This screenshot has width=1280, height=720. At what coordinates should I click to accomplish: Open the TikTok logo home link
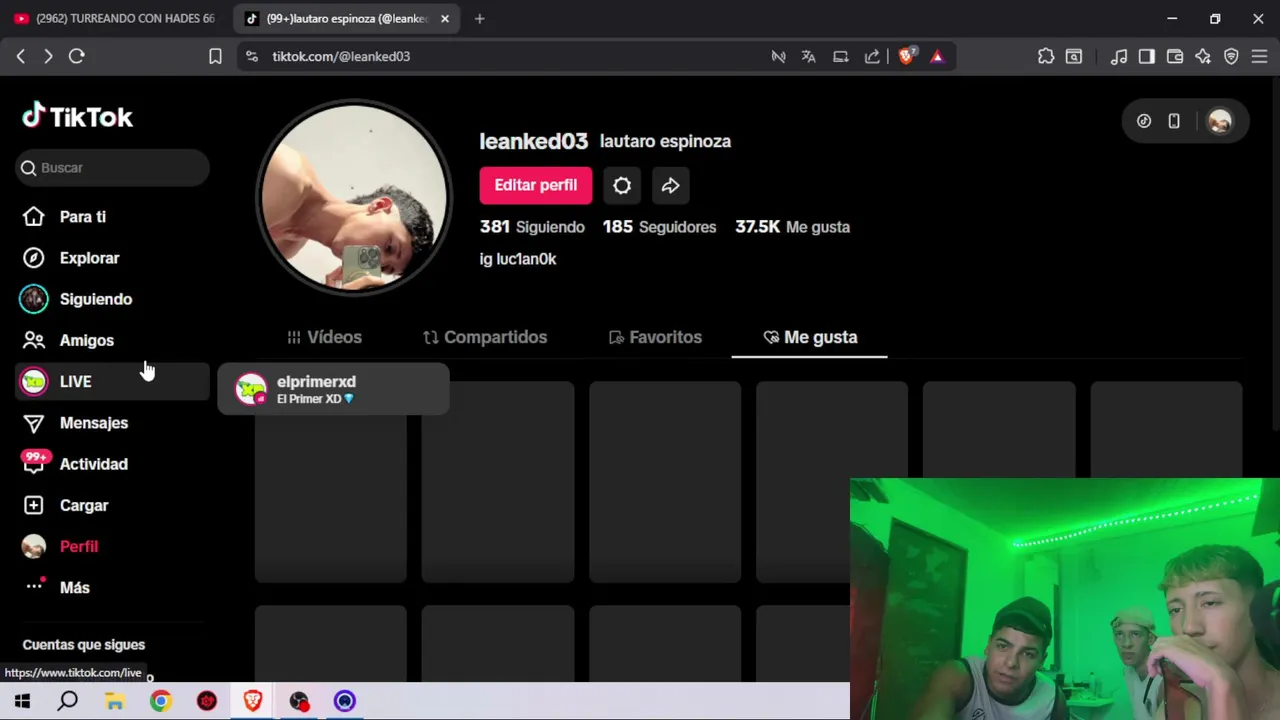pos(77,117)
